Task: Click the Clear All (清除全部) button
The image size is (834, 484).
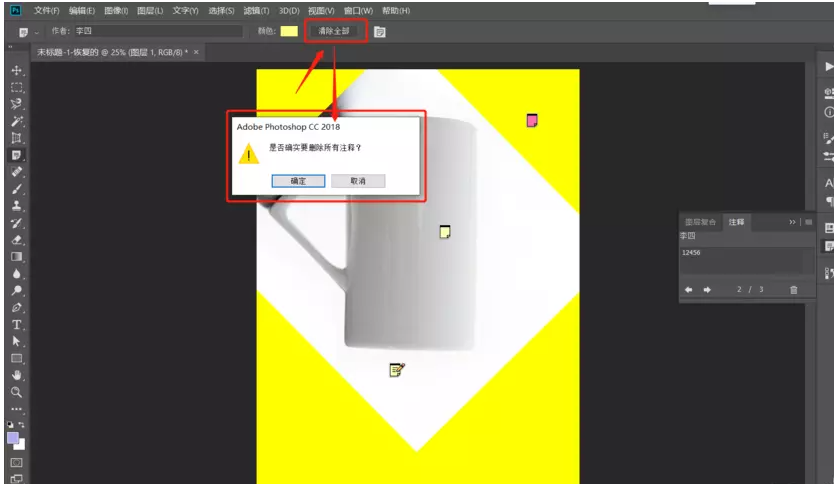Action: pyautogui.click(x=334, y=31)
